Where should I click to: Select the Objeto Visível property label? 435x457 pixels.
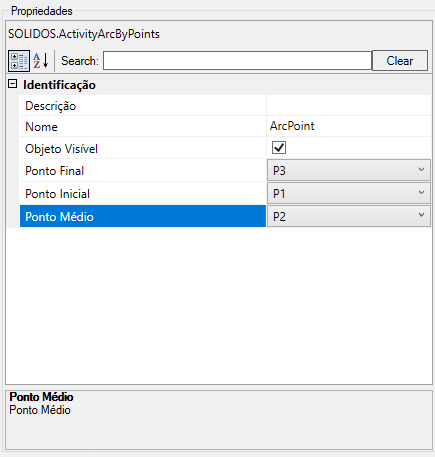tap(61, 149)
